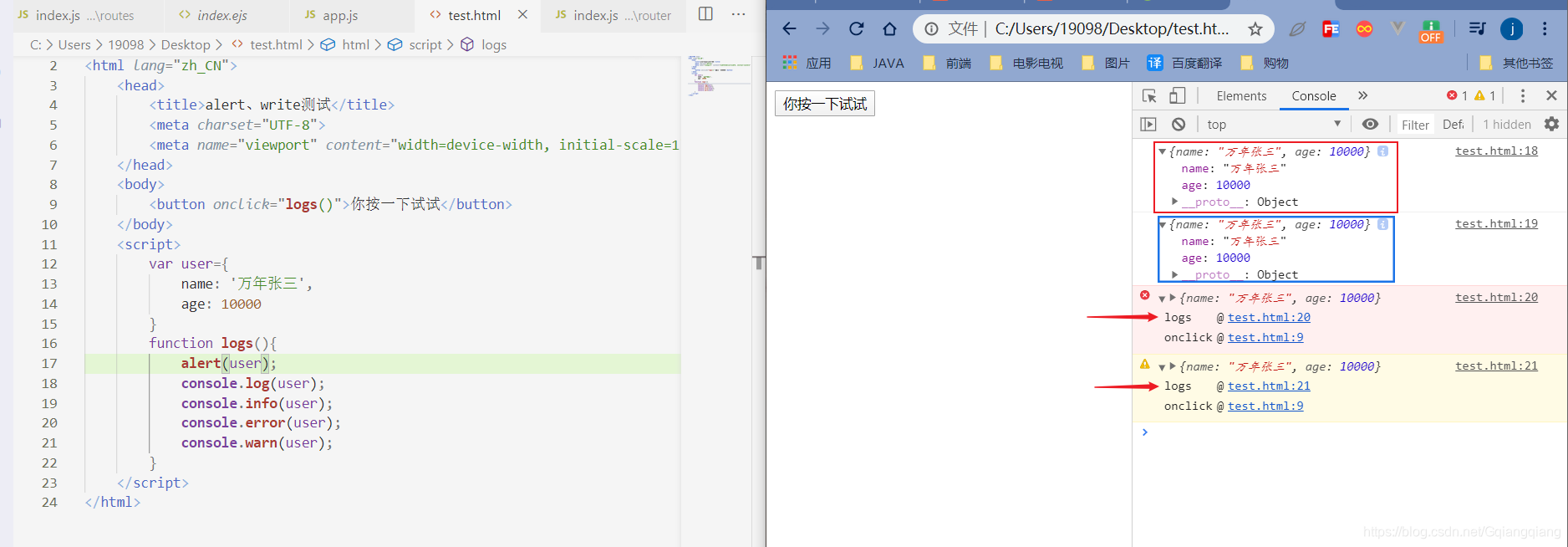The height and width of the screenshot is (547, 1568).
Task: Collapse the object logged at test.html:18
Action: [1162, 152]
